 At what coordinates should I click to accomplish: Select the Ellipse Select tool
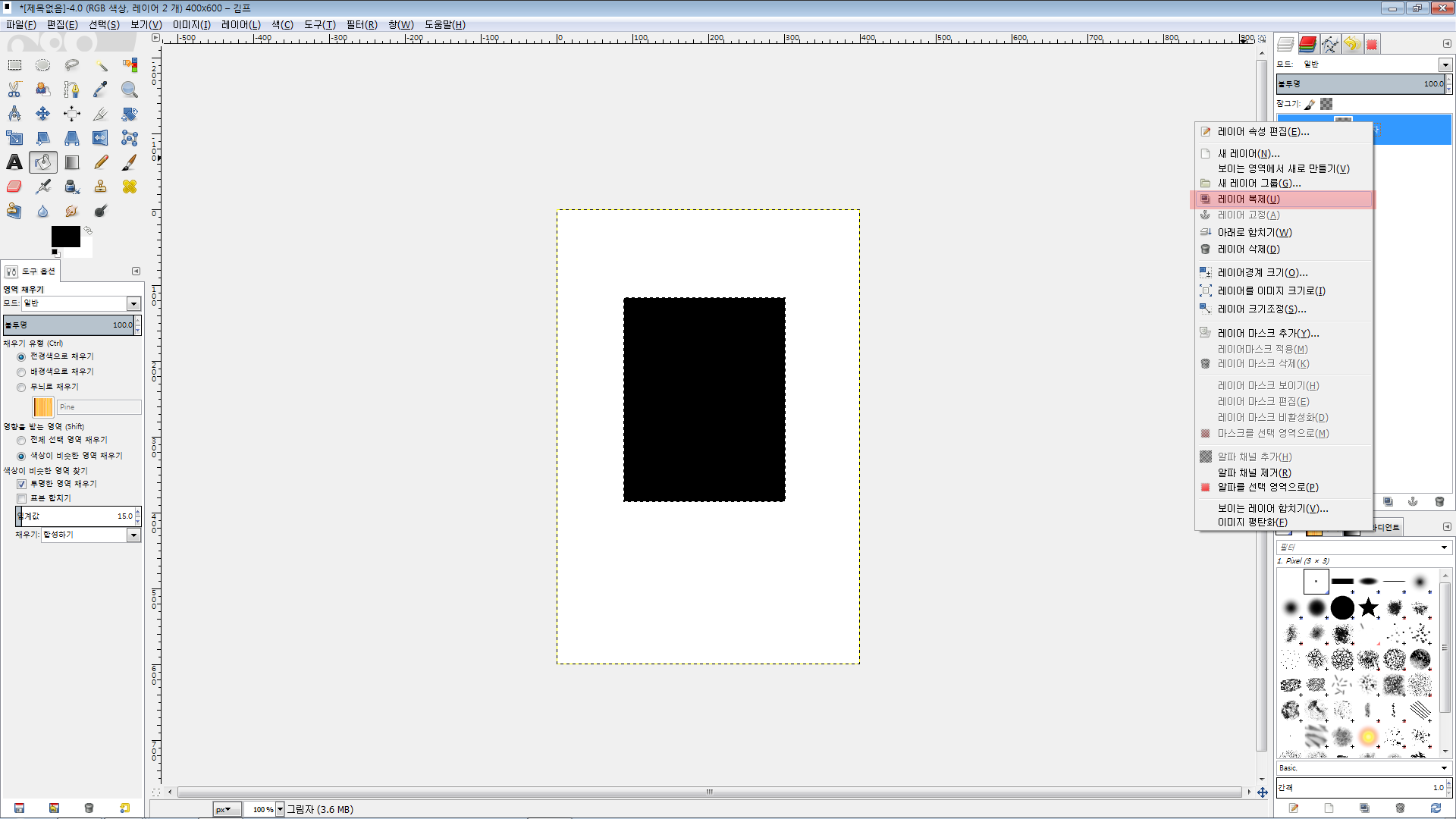pyautogui.click(x=43, y=65)
